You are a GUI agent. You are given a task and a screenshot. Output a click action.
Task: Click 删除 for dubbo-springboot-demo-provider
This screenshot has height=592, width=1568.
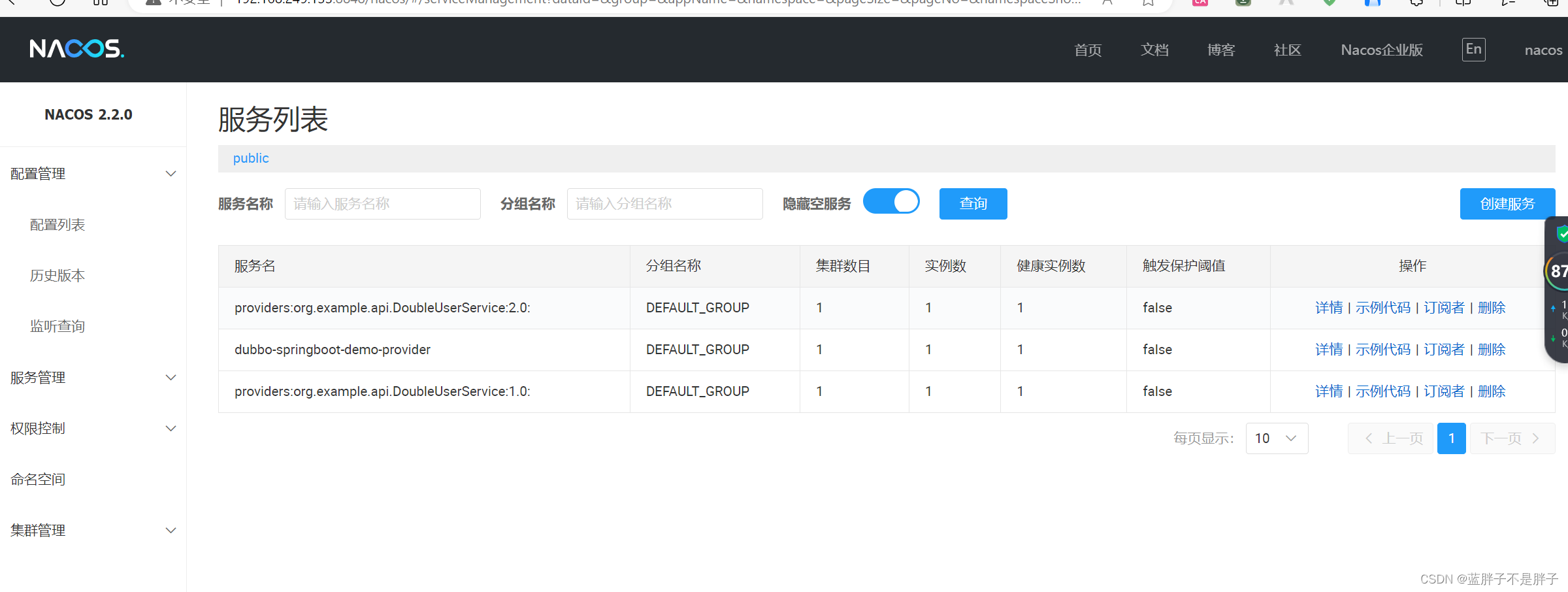click(1492, 350)
